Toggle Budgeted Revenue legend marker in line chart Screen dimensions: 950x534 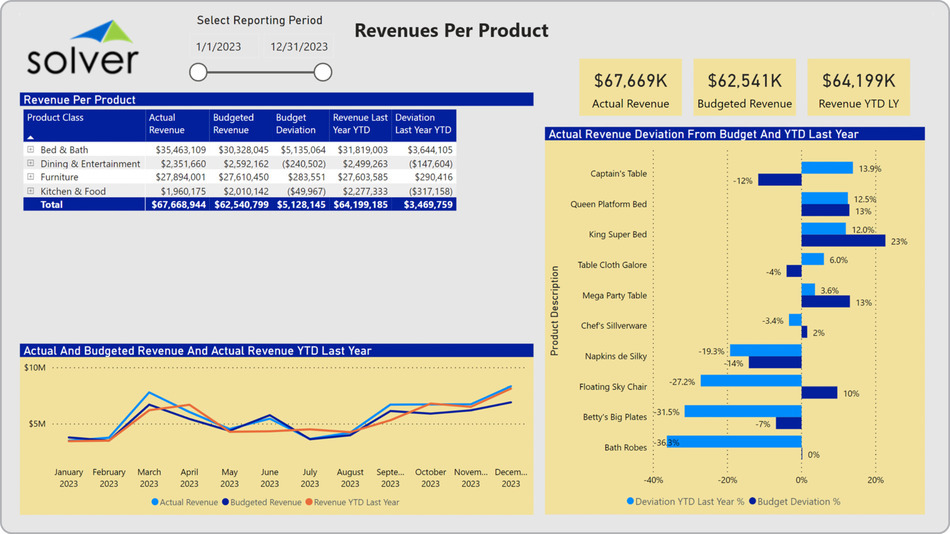point(226,502)
